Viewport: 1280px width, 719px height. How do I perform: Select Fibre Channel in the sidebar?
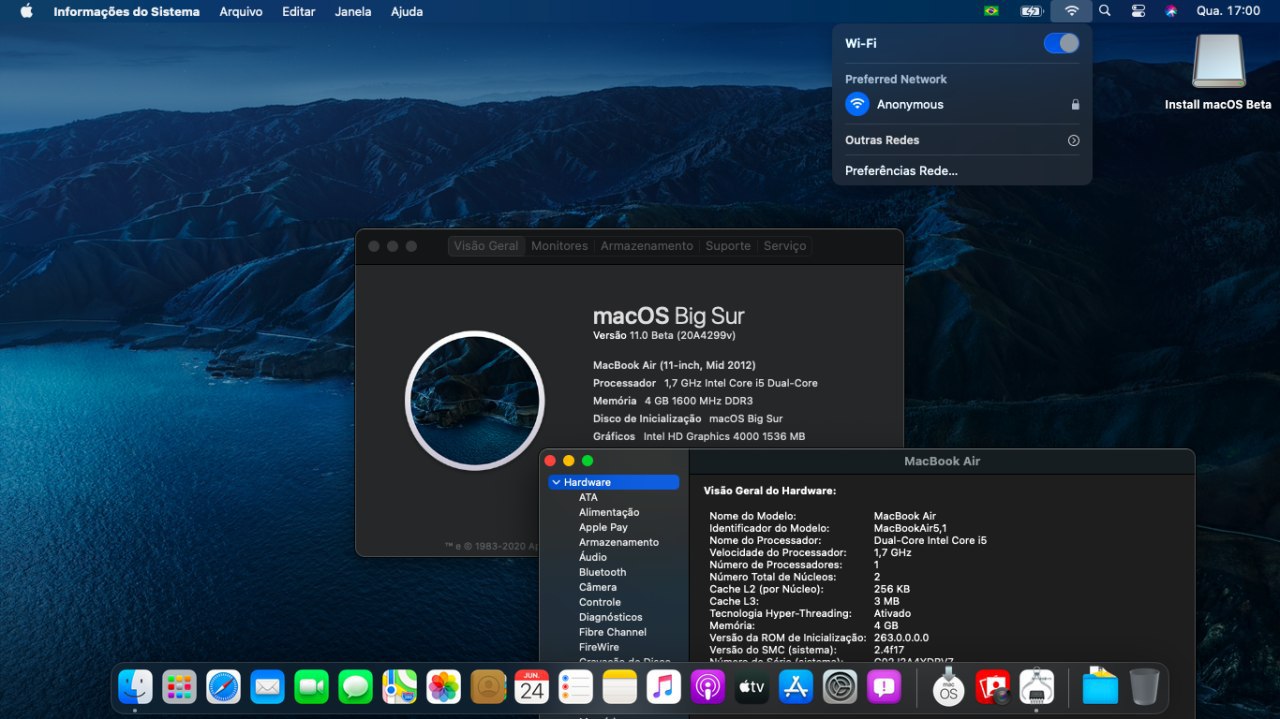coord(613,632)
